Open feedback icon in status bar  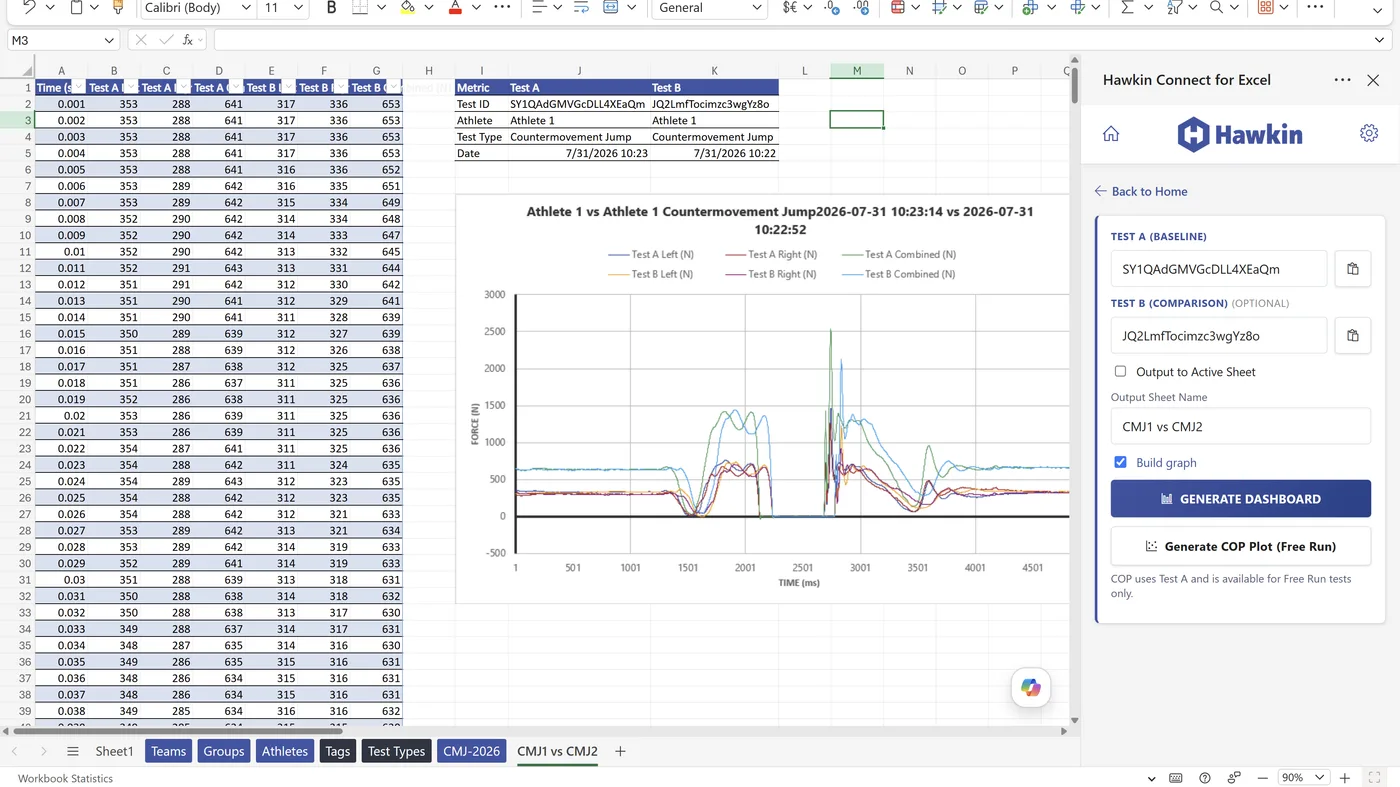(x=1235, y=778)
